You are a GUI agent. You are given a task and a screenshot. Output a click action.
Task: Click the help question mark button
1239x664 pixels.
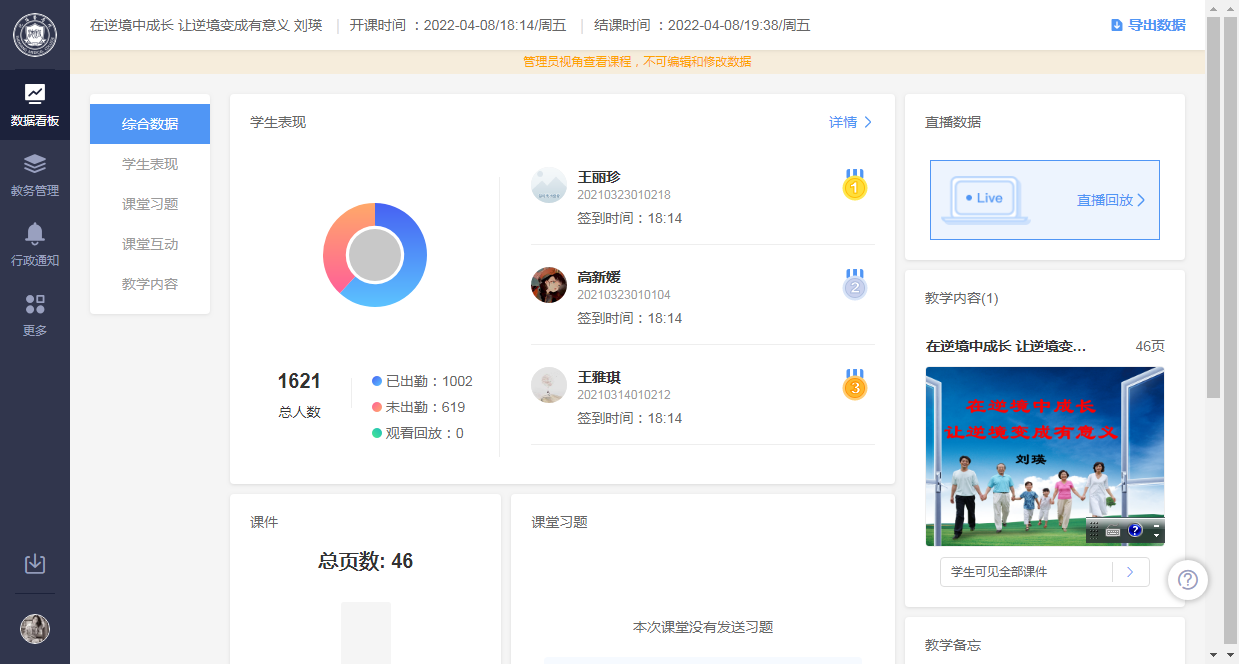1188,580
